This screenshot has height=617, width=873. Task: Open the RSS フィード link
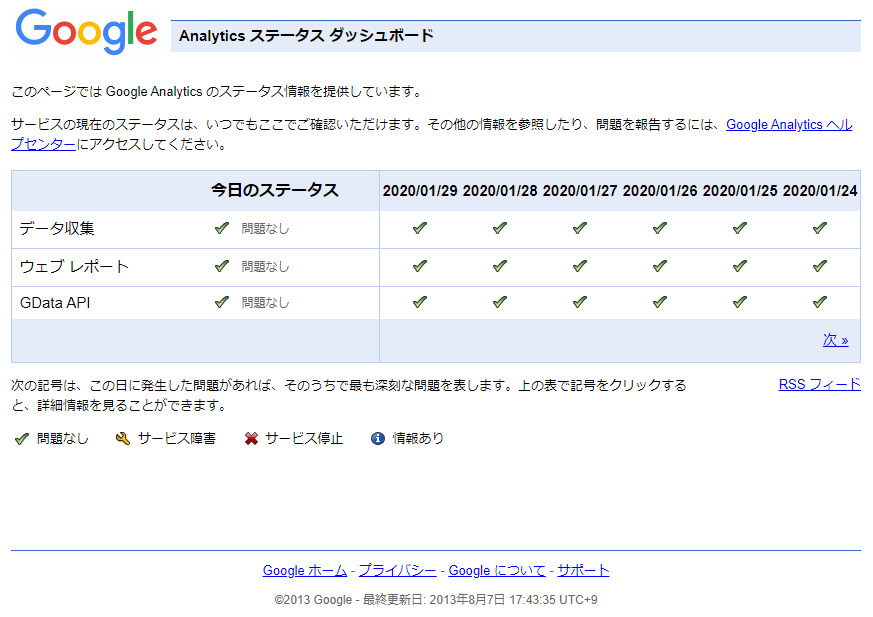click(820, 384)
